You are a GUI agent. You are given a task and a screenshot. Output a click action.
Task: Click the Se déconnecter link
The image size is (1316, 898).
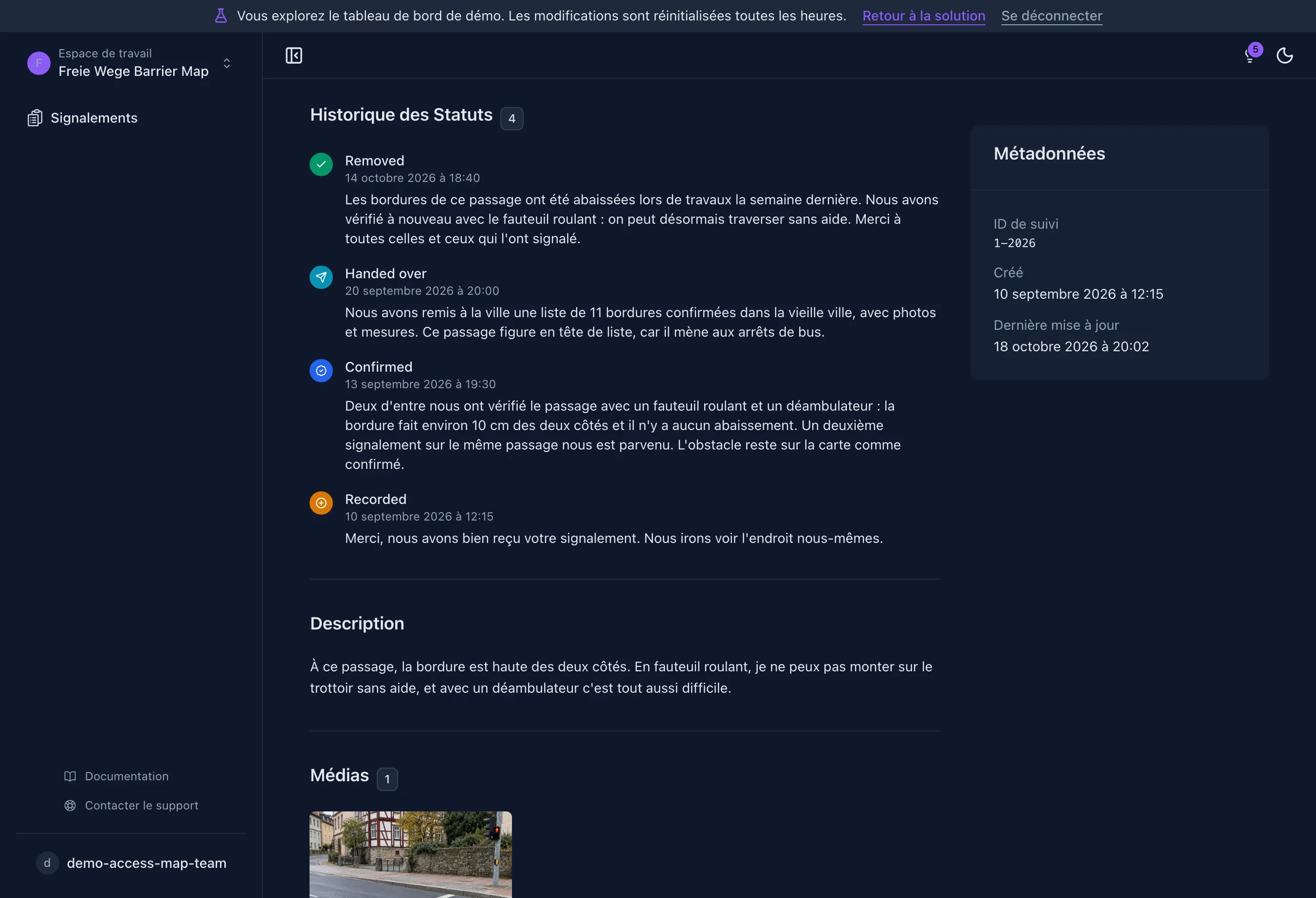pyautogui.click(x=1052, y=16)
